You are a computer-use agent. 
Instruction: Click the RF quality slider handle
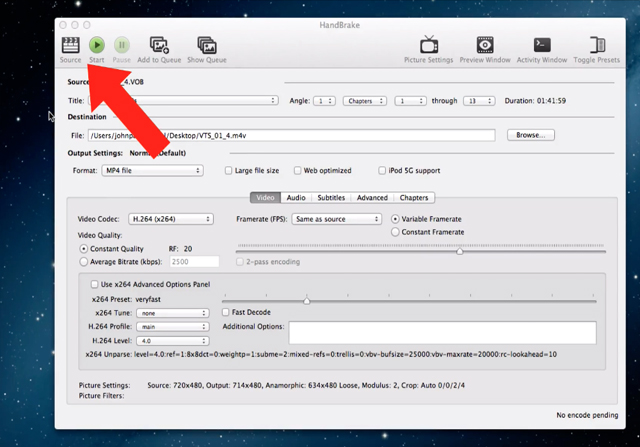click(460, 251)
